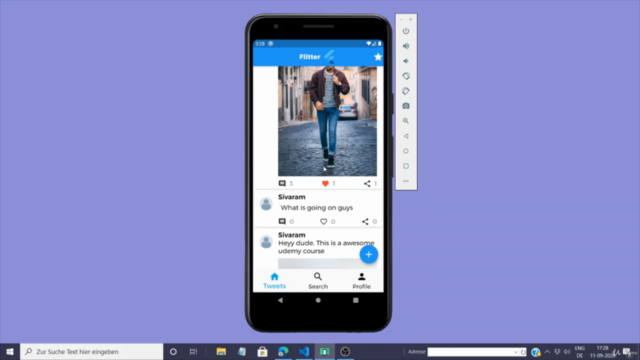Tap the blue plus floating action button
The height and width of the screenshot is (360, 640).
[369, 254]
